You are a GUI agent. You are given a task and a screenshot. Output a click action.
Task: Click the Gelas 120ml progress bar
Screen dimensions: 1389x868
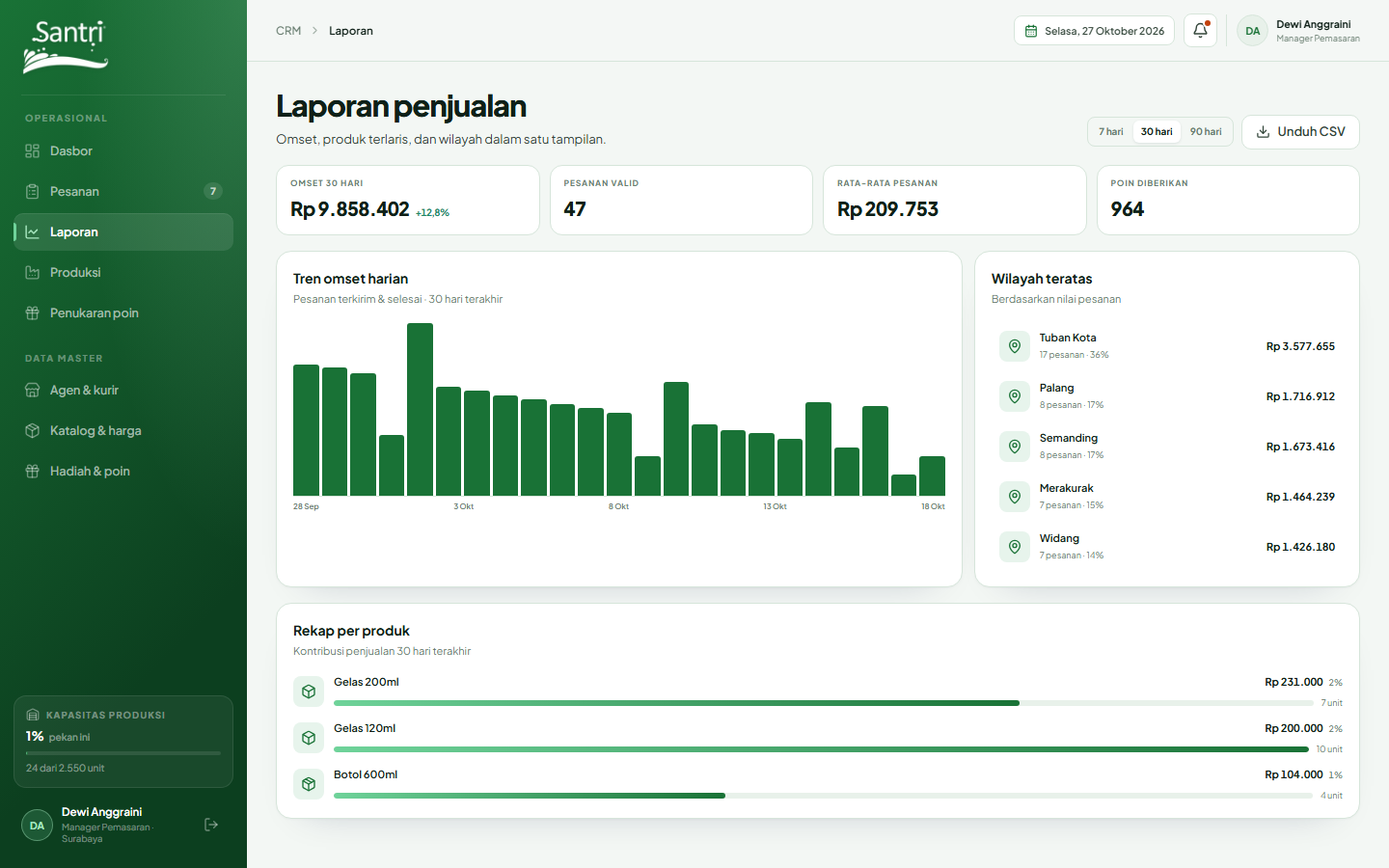point(824,749)
